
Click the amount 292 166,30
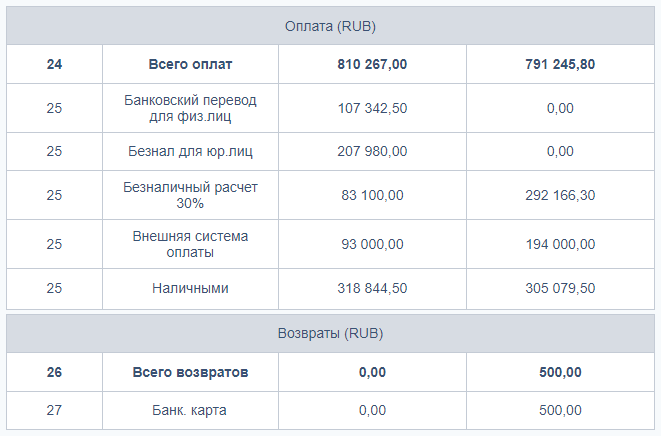point(560,195)
